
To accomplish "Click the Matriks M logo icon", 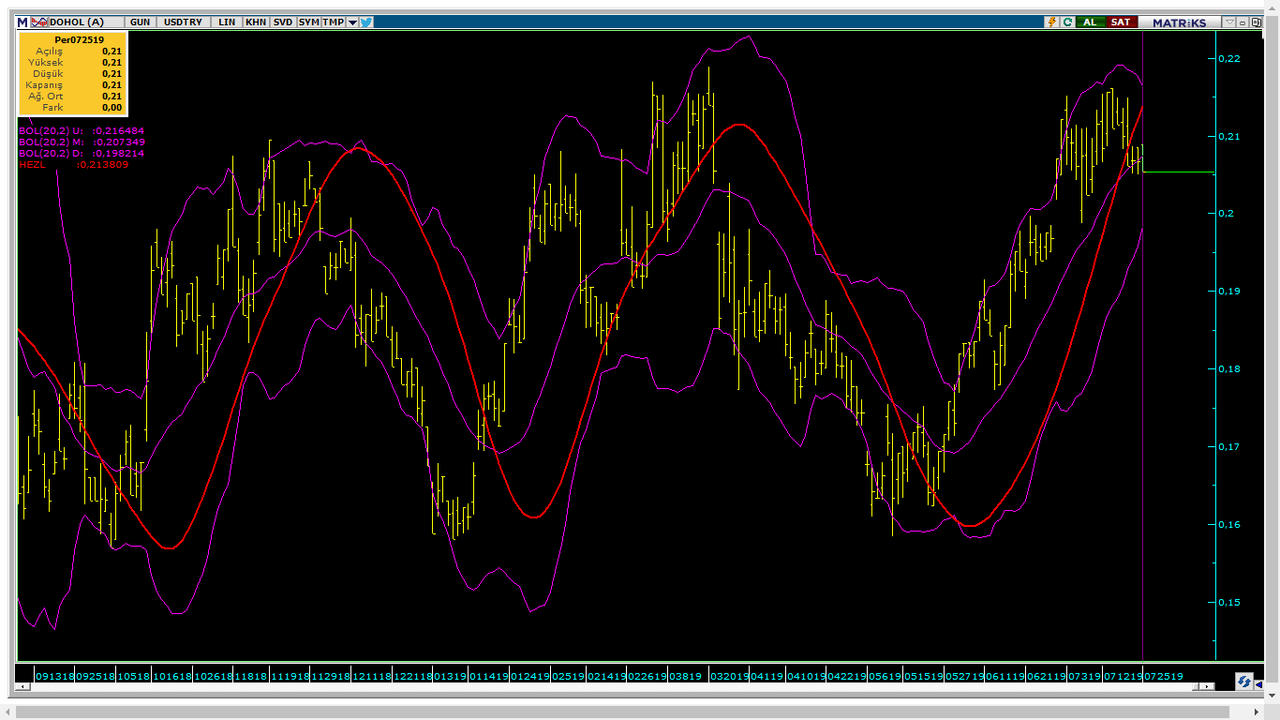I will (22, 22).
